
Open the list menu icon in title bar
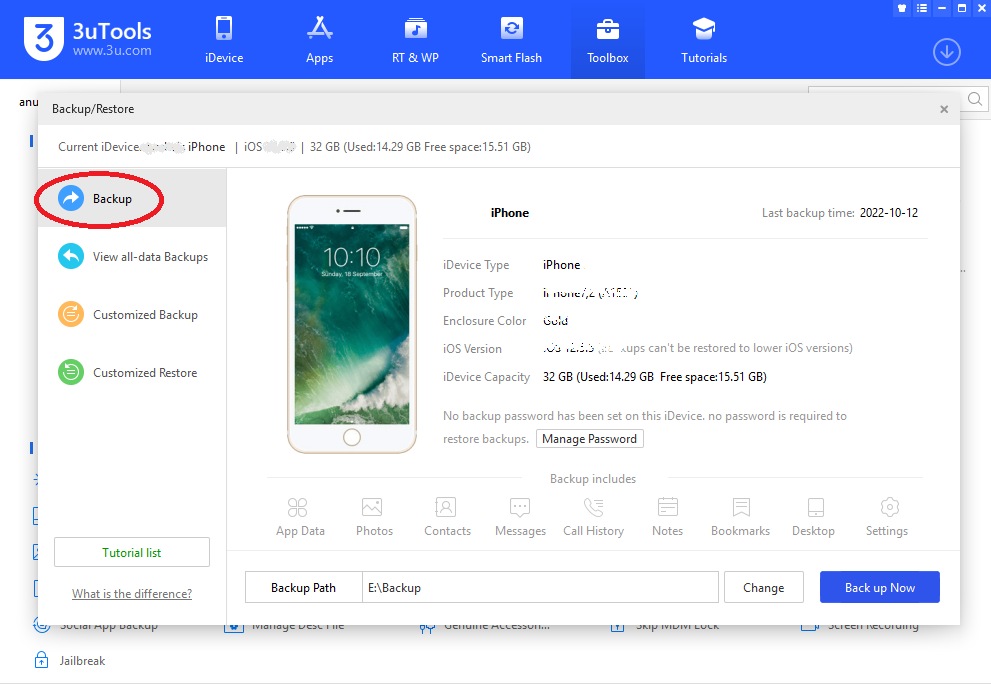pos(922,8)
